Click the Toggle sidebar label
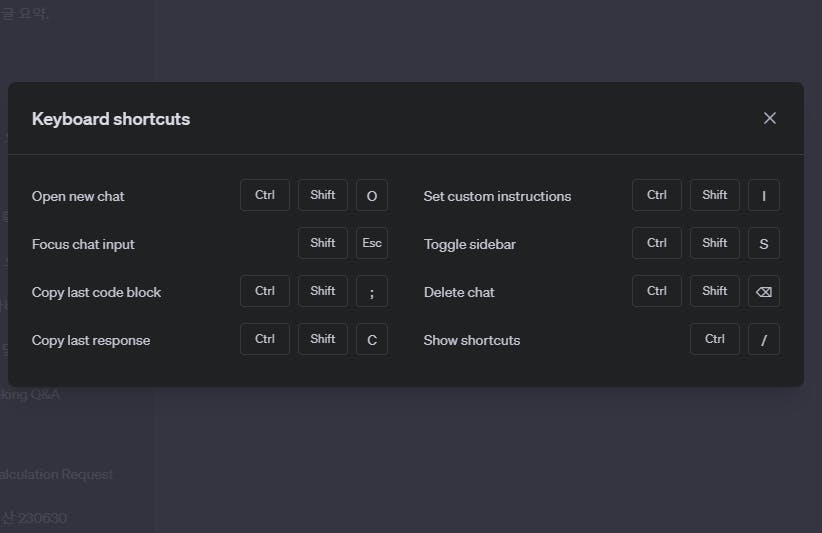Viewport: 822px width, 533px height. tap(469, 244)
